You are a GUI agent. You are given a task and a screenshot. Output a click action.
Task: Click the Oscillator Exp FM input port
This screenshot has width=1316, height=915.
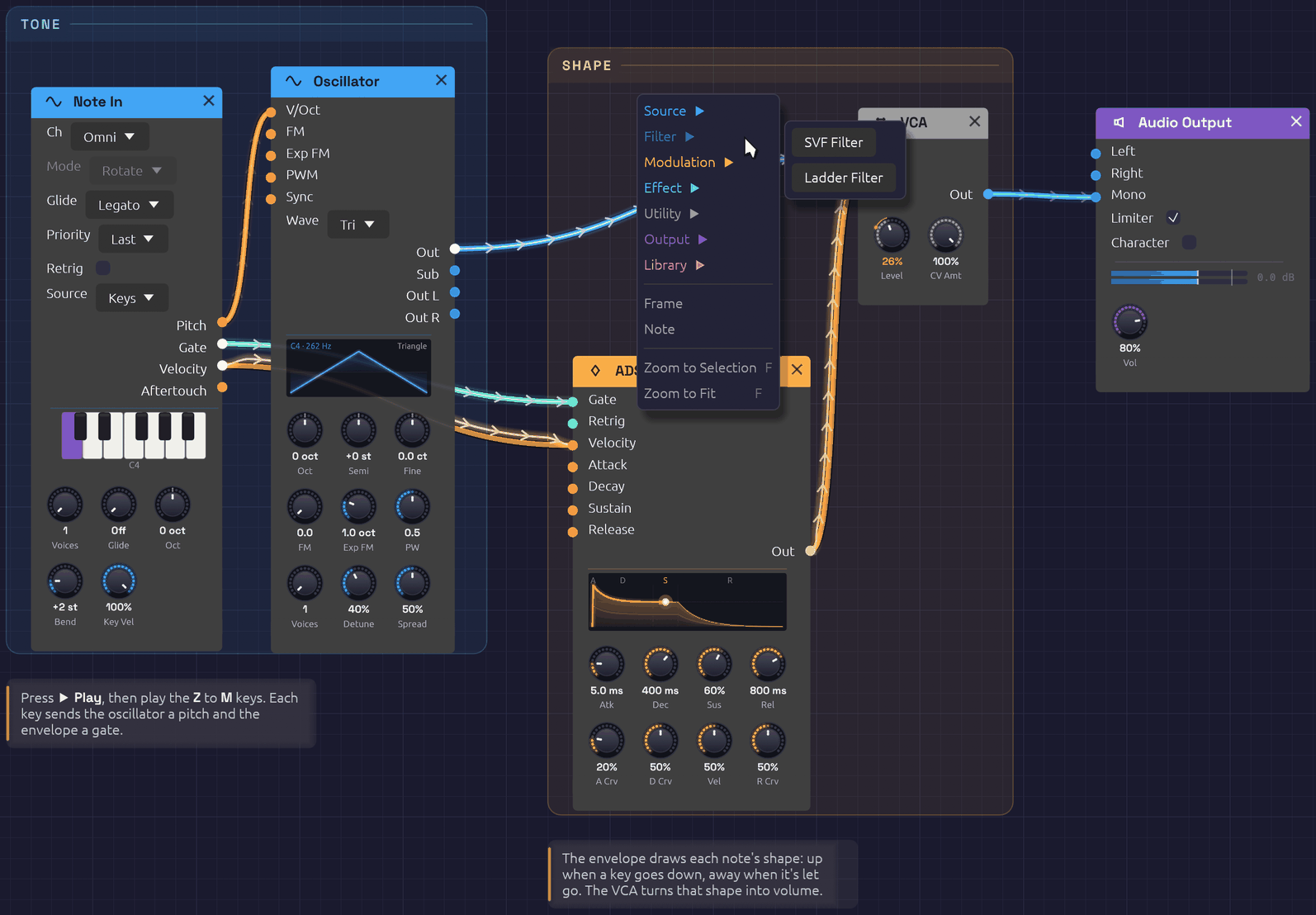271,155
